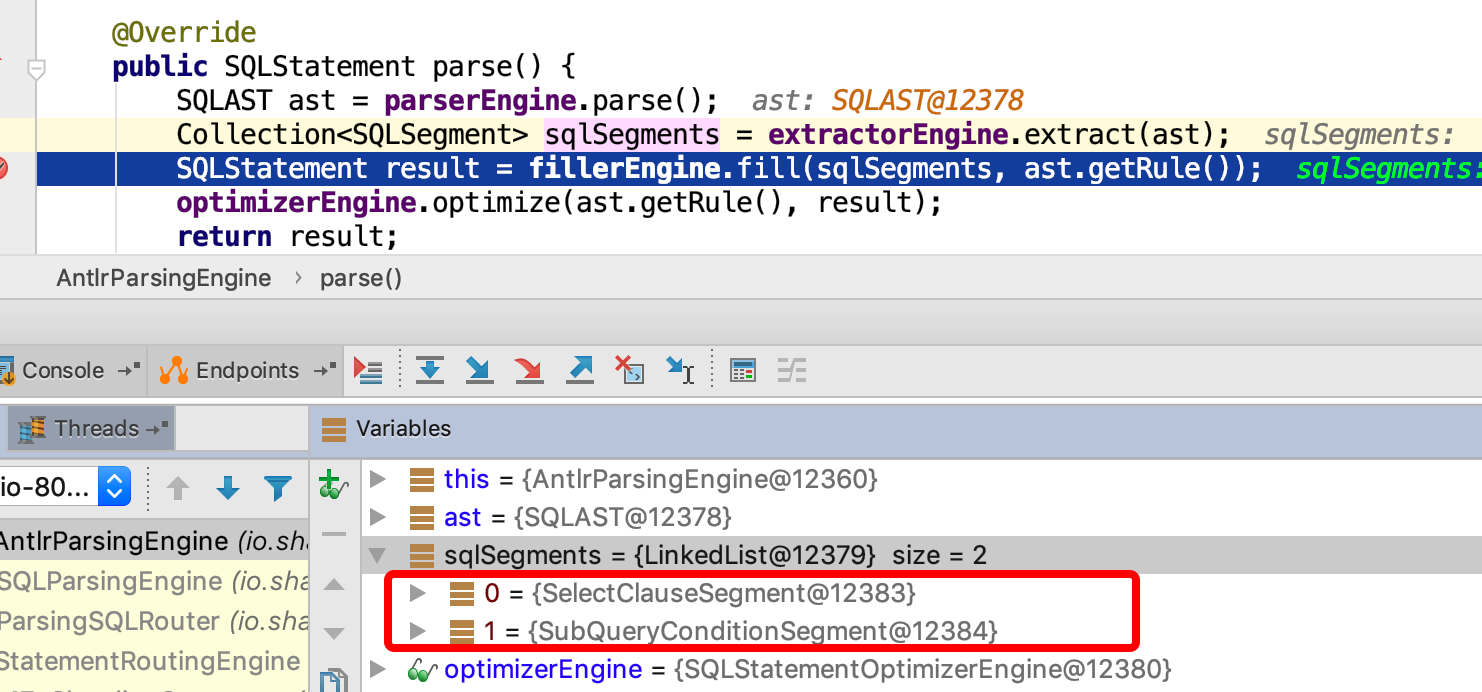Click pin arrow beside Console tab
The width and height of the screenshot is (1482, 692).
click(x=129, y=370)
